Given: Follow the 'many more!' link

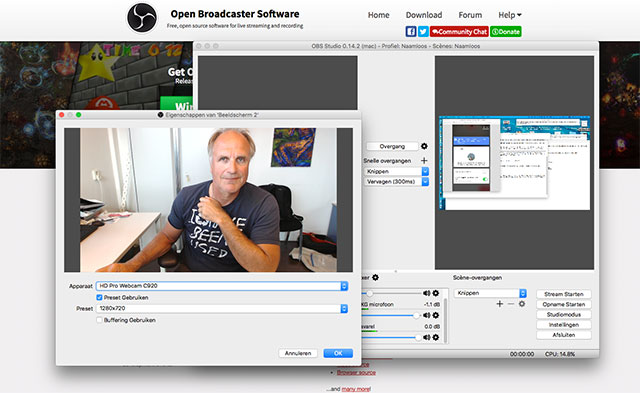Looking at the screenshot, I should click(356, 389).
